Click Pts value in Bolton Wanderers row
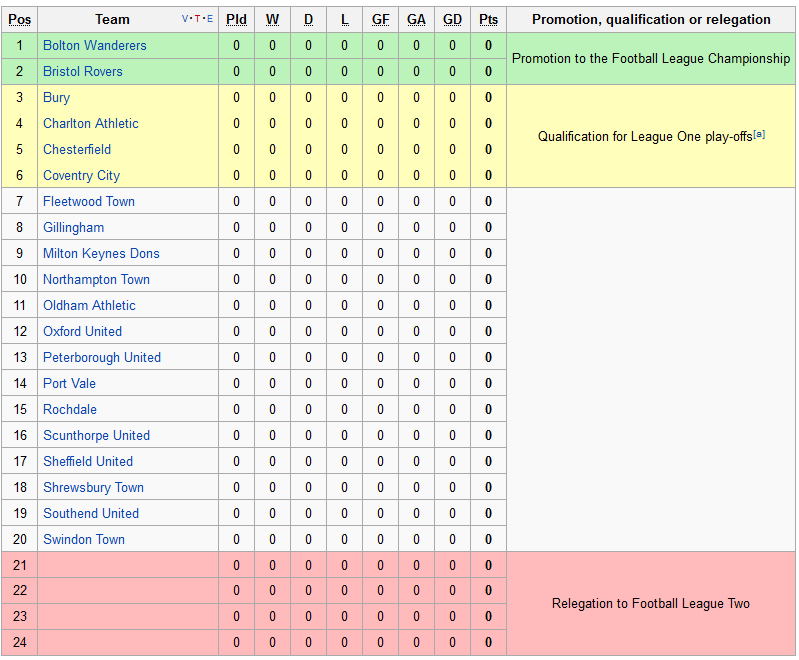 point(488,45)
